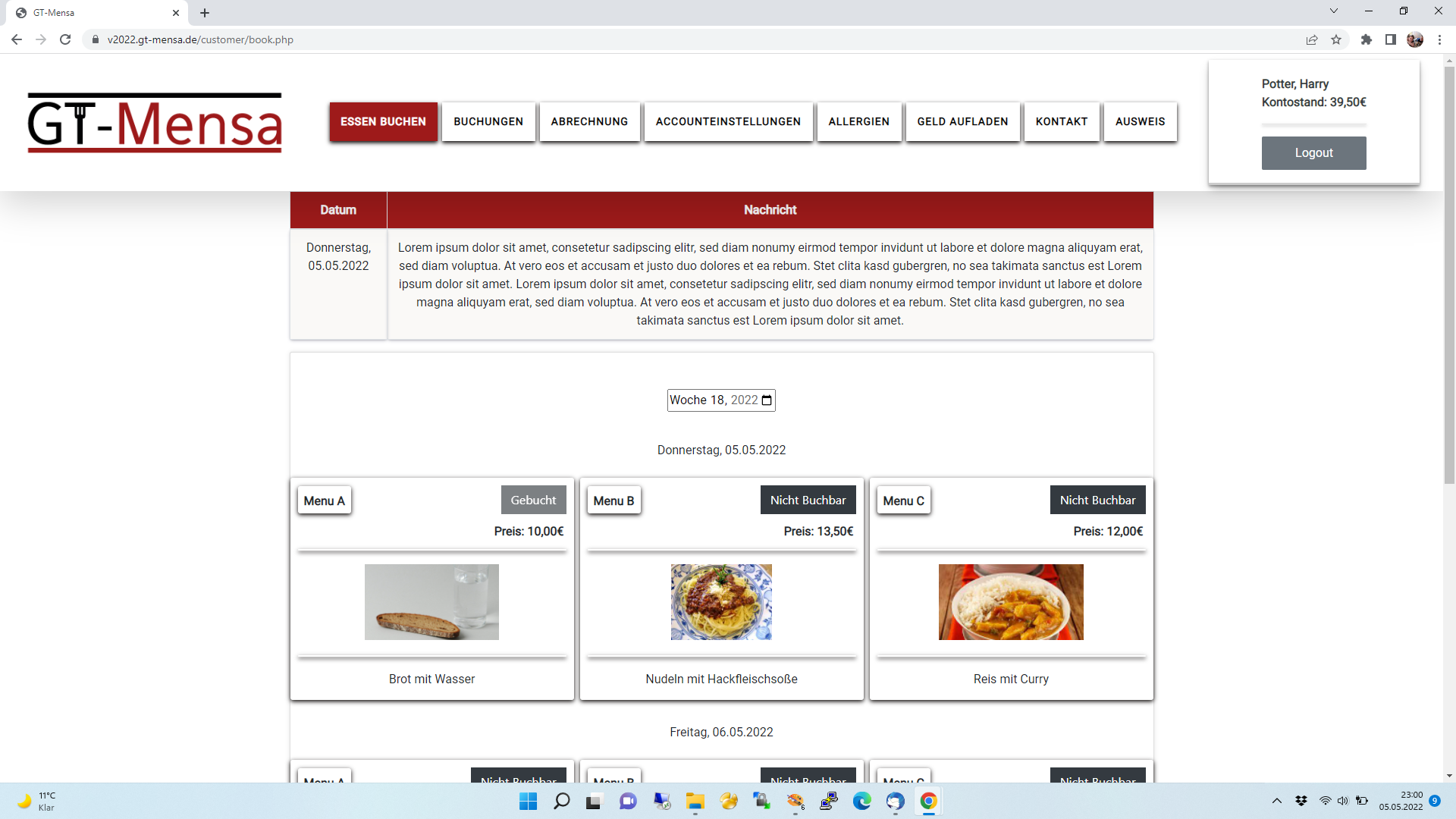This screenshot has width=1456, height=819.
Task: Expand the tab search chevron
Action: (1333, 11)
